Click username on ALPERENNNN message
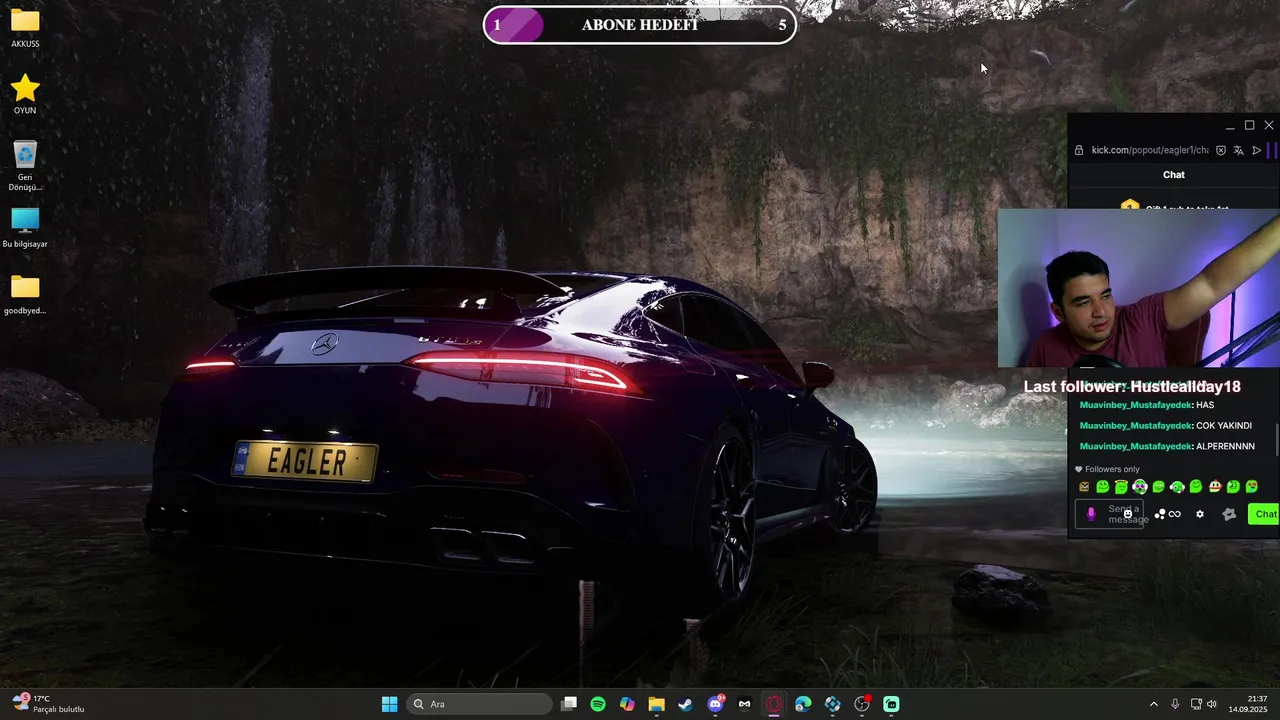 click(x=1136, y=446)
